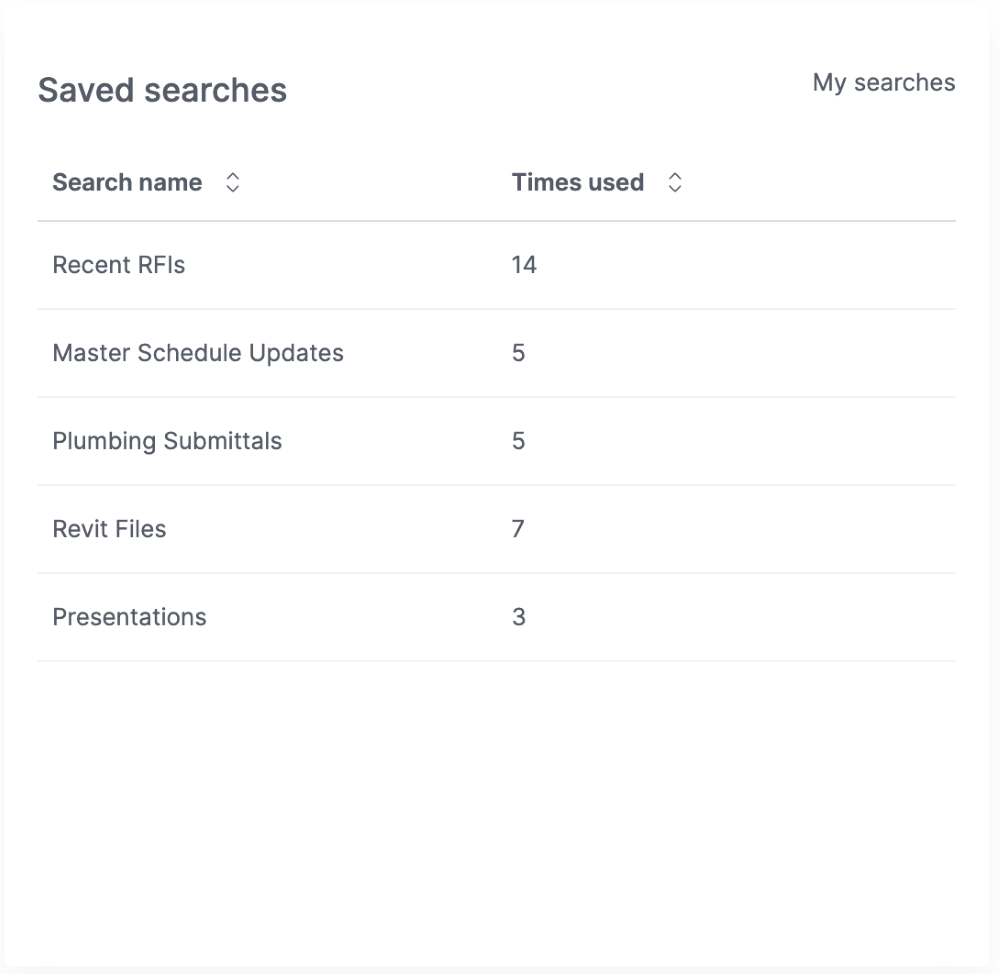
Task: Click the Times used up sort chevron
Action: [675, 176]
